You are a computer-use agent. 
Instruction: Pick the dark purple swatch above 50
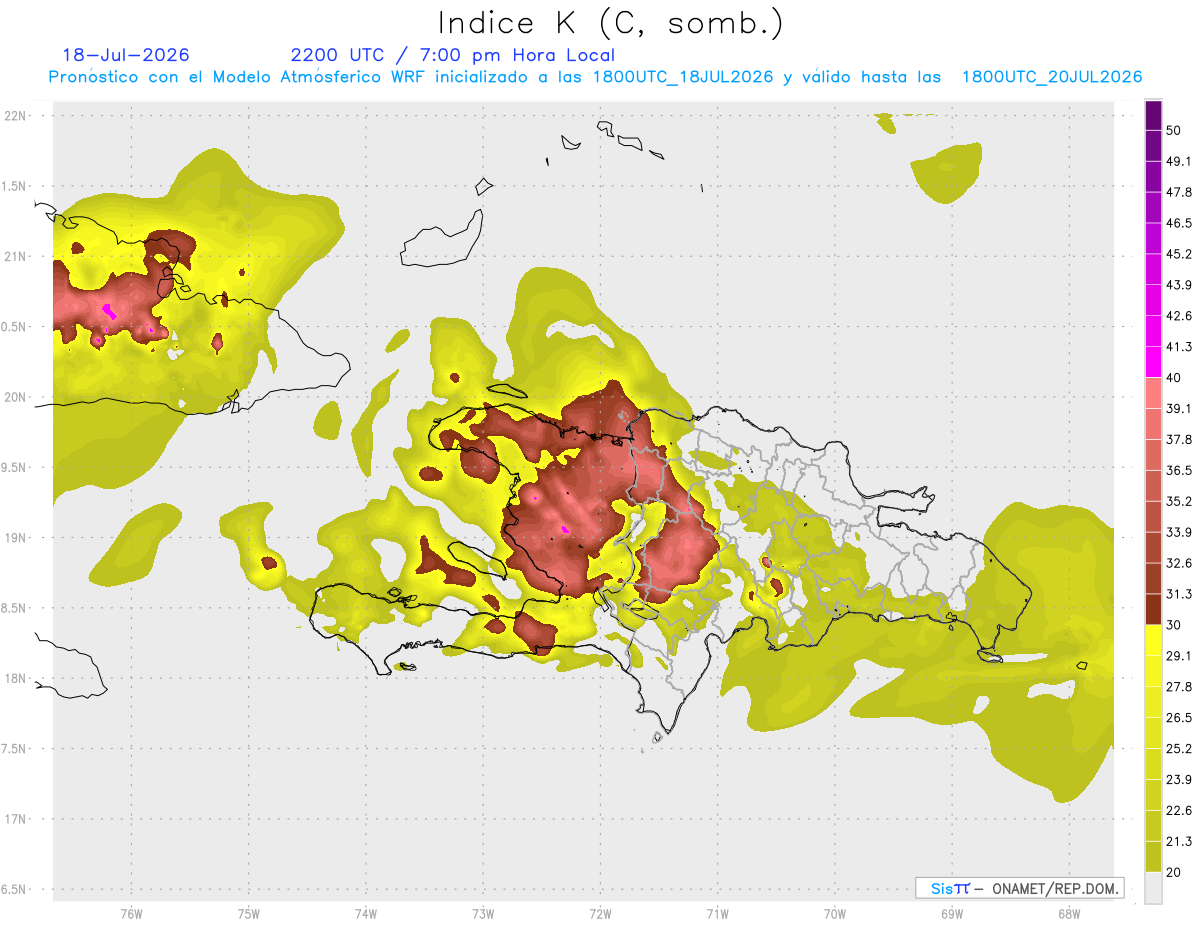pos(1153,115)
